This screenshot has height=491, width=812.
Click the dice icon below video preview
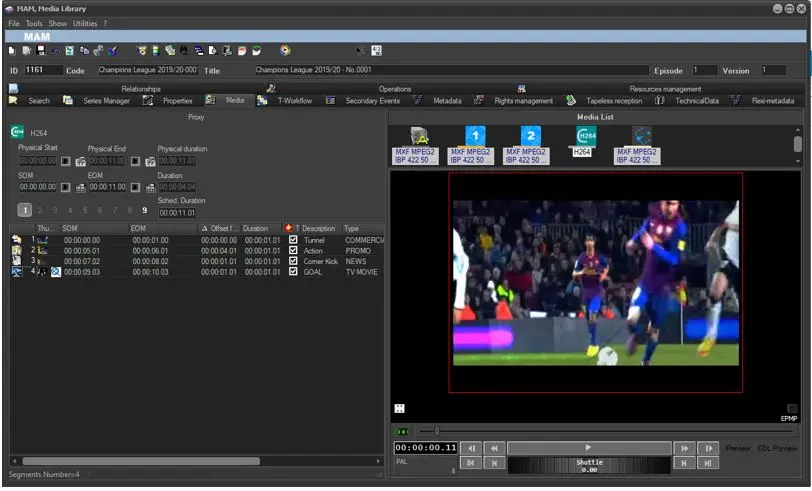coord(400,408)
